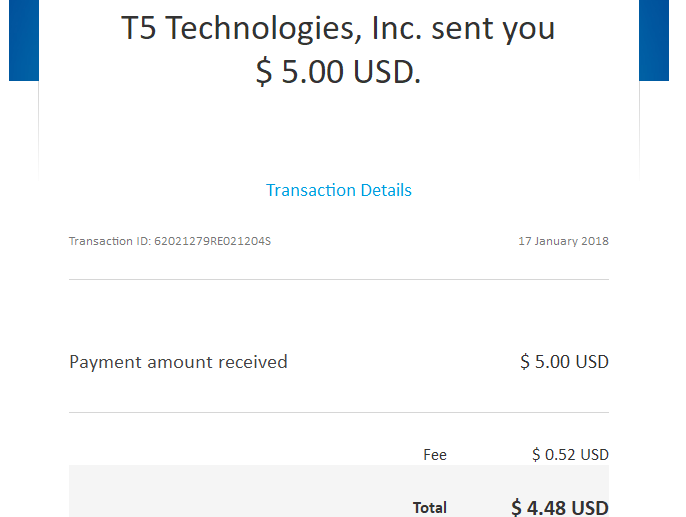This screenshot has height=517, width=686.
Task: Click the date 17 January 2018
Action: coord(564,241)
